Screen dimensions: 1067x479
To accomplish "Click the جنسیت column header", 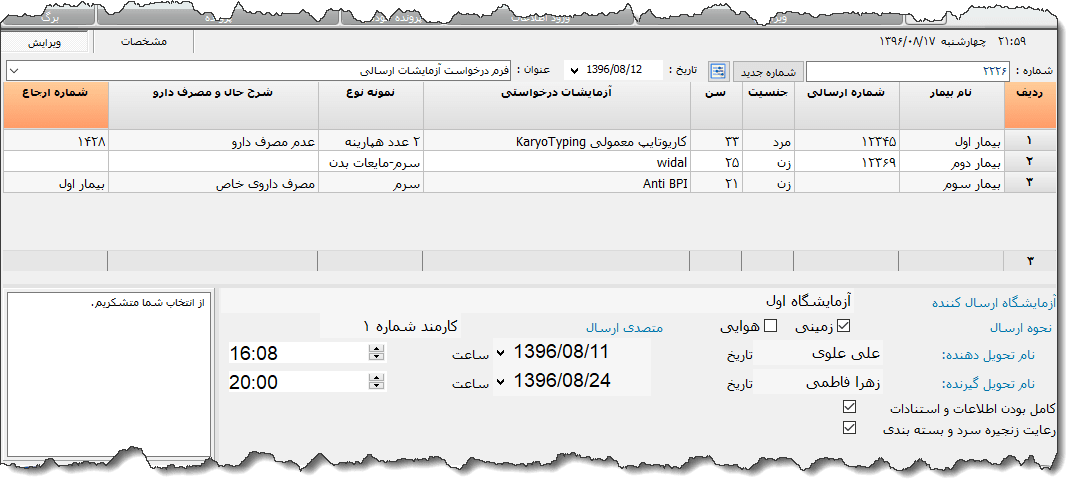I will click(768, 105).
